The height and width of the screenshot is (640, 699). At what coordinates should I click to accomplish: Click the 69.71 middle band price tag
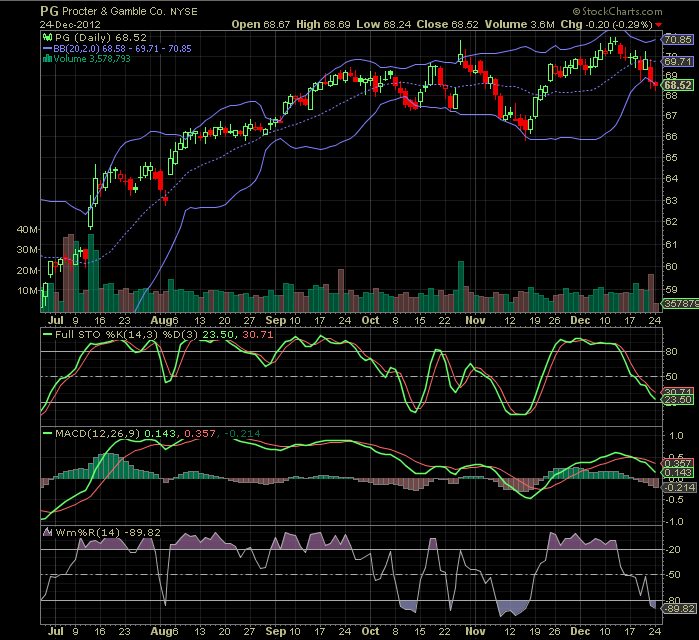click(x=678, y=62)
